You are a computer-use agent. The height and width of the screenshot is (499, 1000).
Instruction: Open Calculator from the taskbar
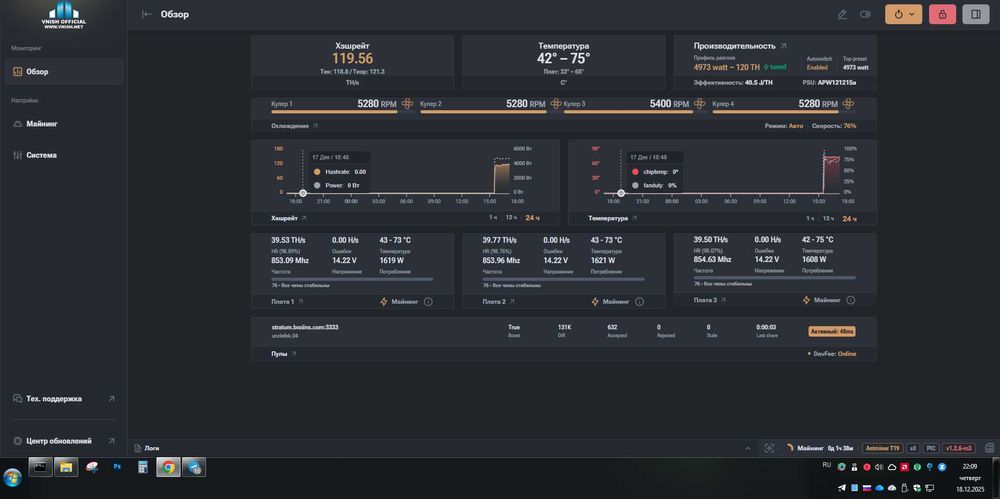142,468
